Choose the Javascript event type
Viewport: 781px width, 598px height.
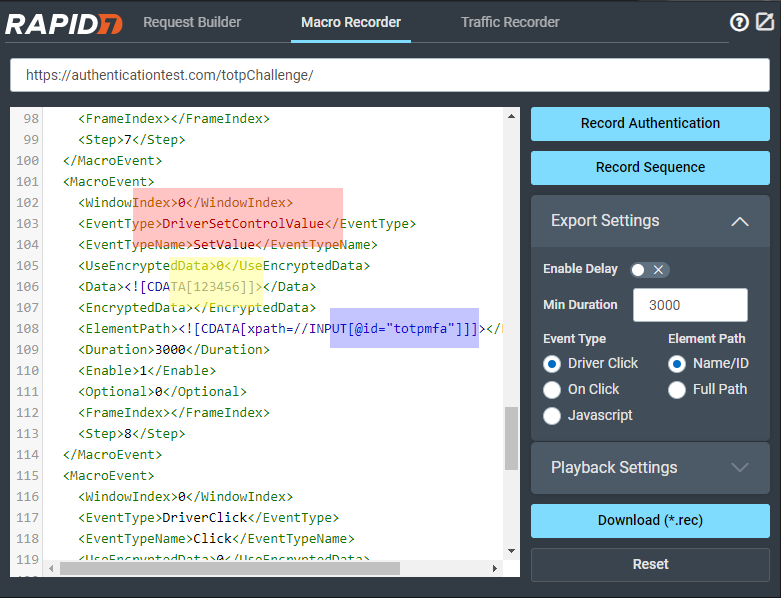(x=552, y=416)
